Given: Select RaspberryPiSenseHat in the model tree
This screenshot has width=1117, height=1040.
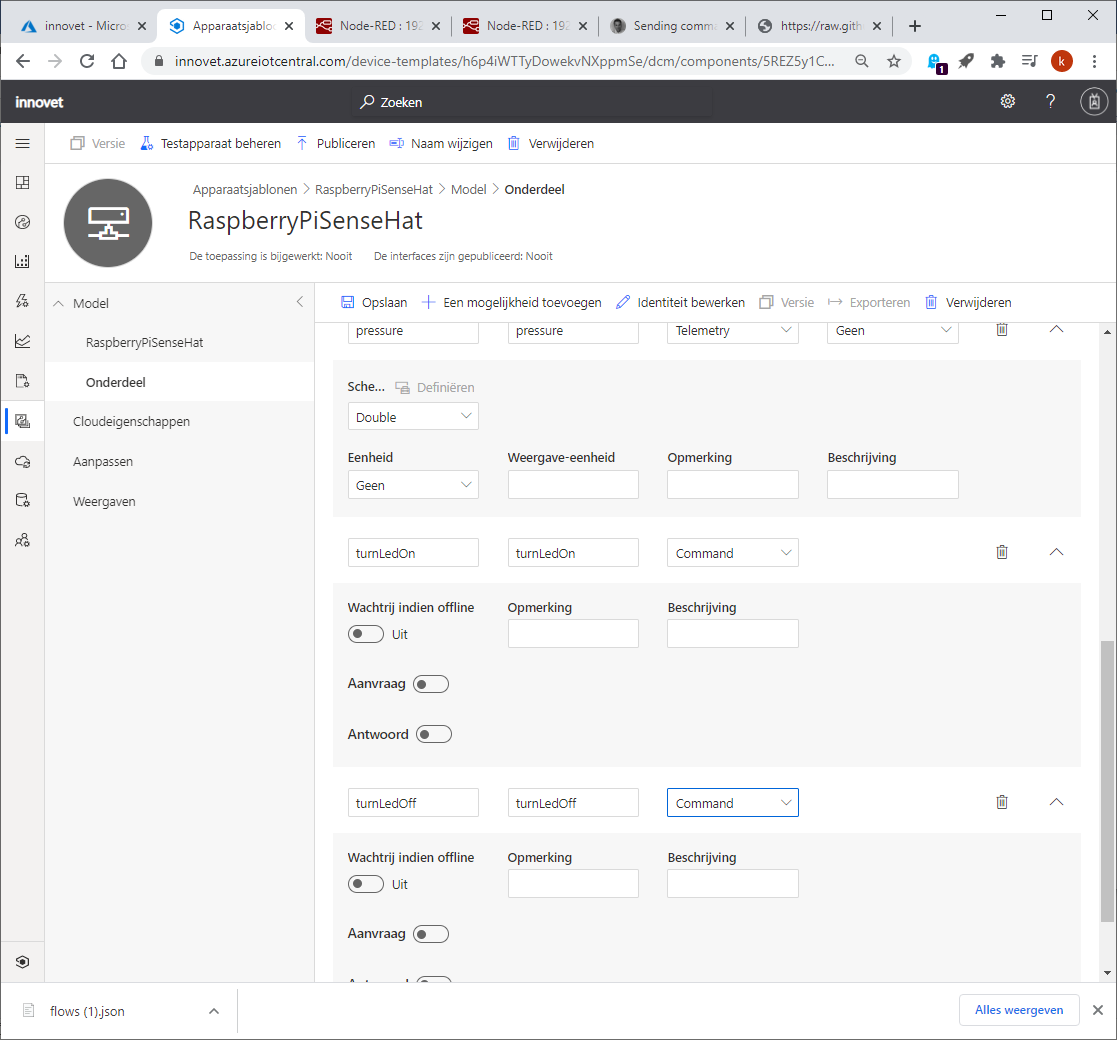Looking at the screenshot, I should click(145, 343).
